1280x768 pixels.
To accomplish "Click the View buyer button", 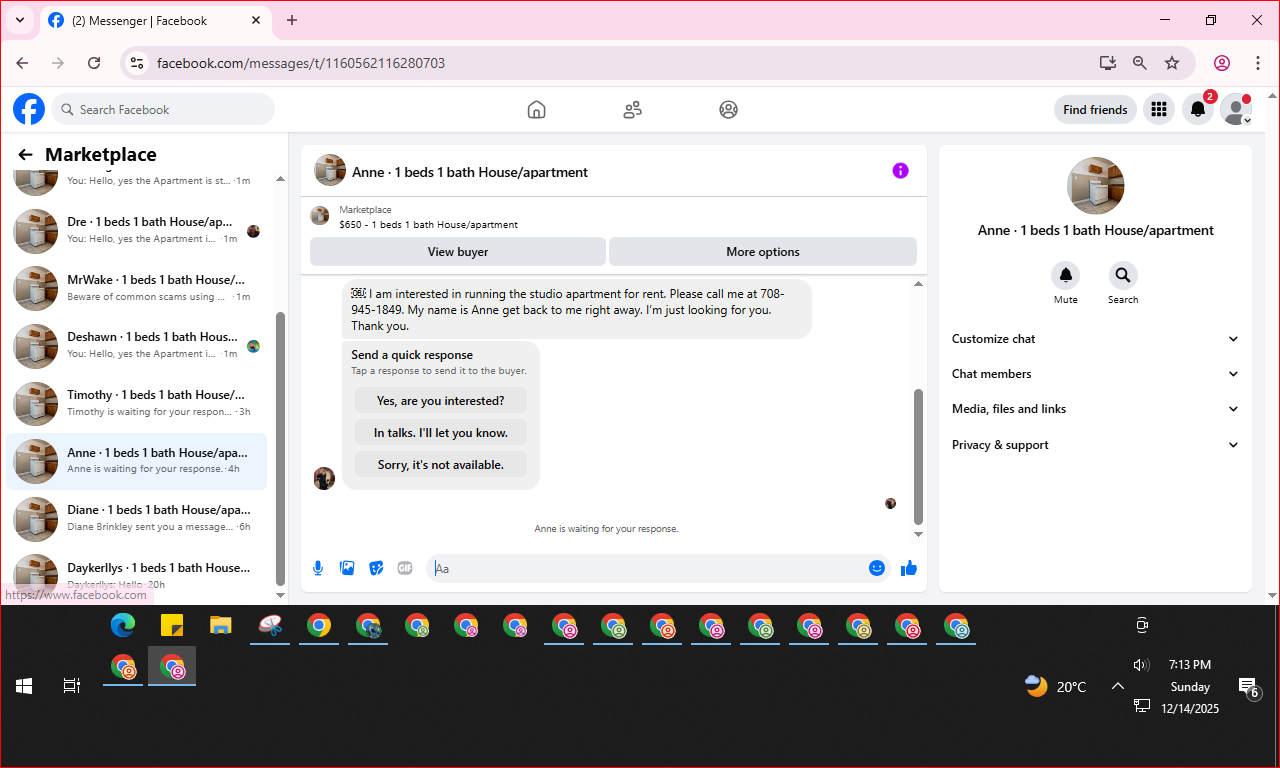I will point(458,252).
